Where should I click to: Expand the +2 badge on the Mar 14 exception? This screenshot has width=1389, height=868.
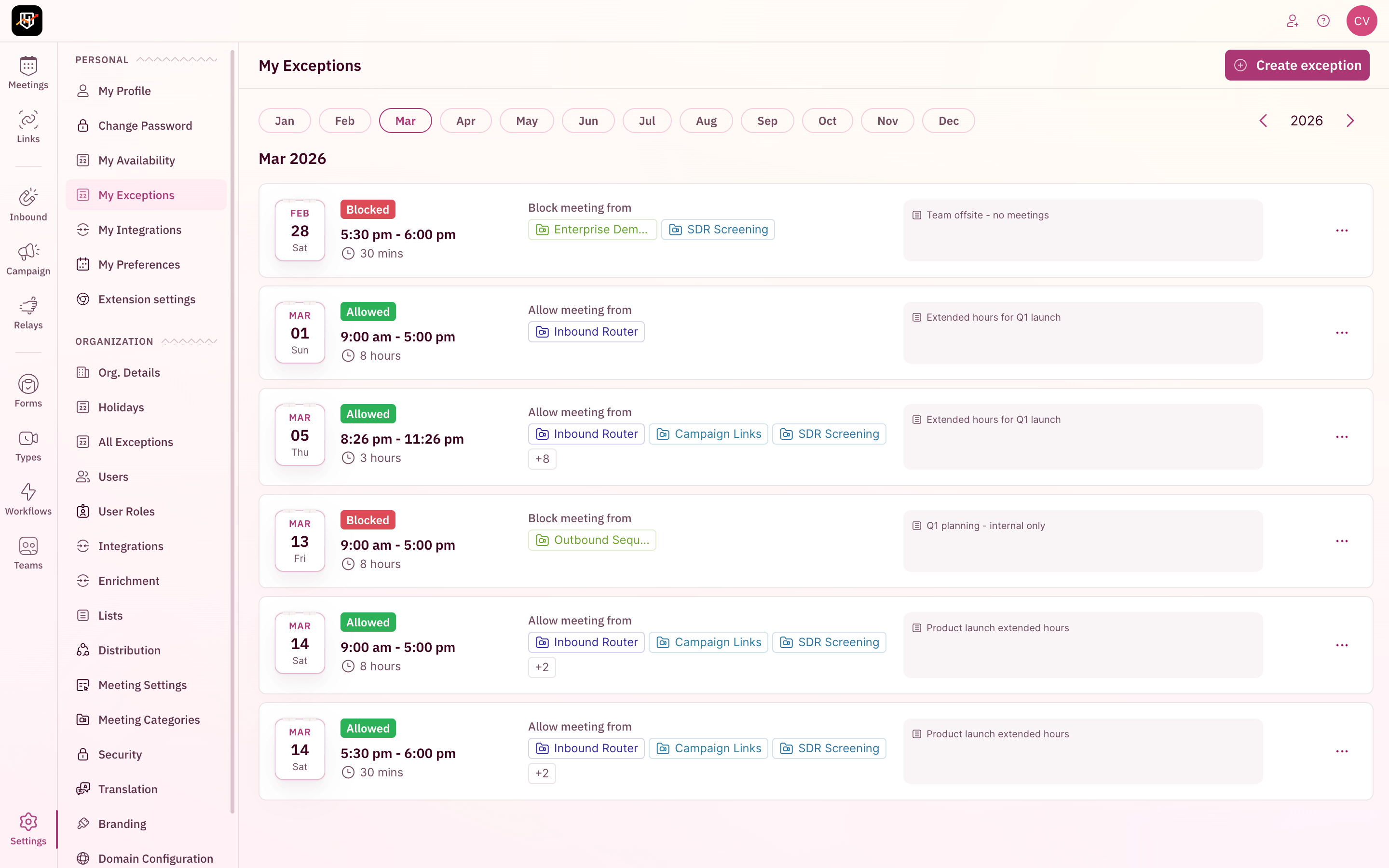coord(542,667)
